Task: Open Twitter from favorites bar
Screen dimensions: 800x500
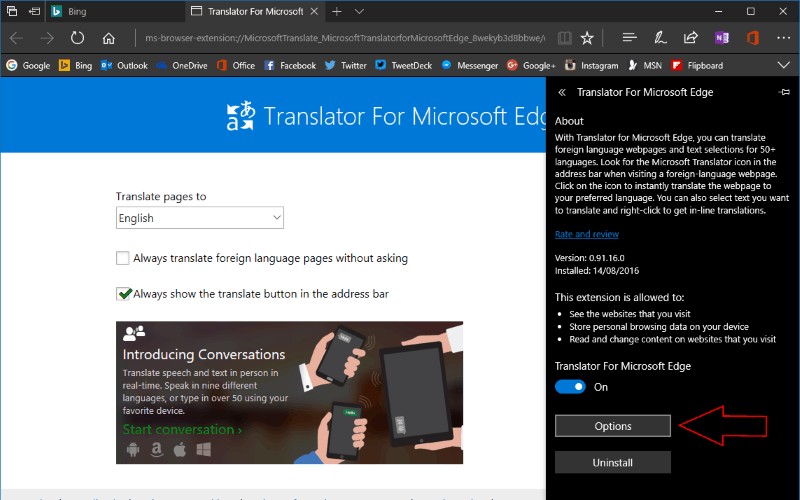Action: point(345,65)
